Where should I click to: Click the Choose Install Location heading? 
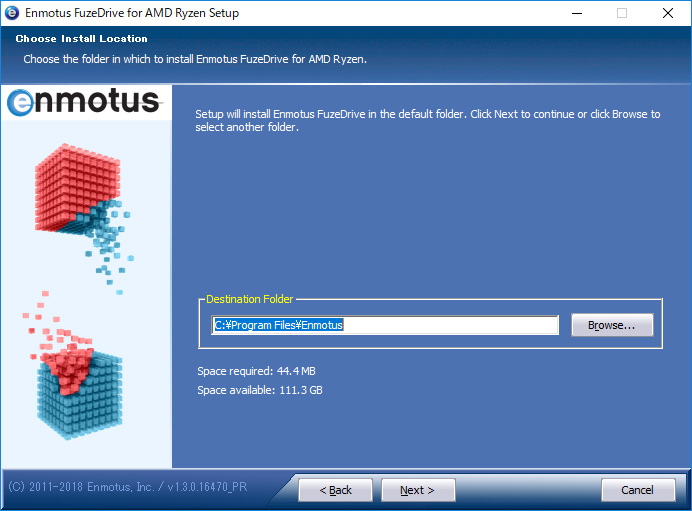pos(81,39)
